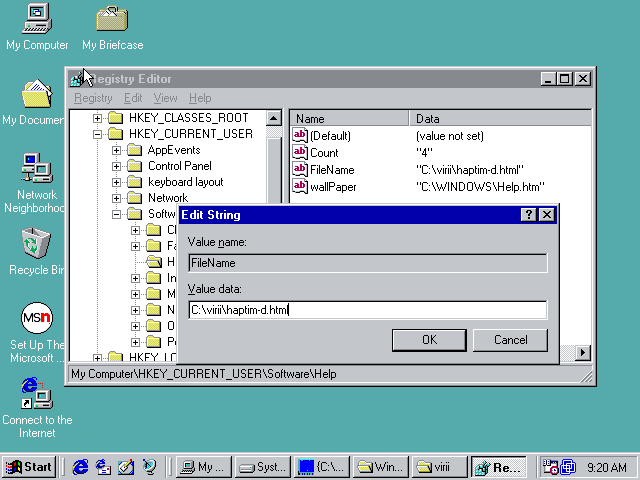
Task: Expand the keyboard layout key
Action: coord(116,182)
